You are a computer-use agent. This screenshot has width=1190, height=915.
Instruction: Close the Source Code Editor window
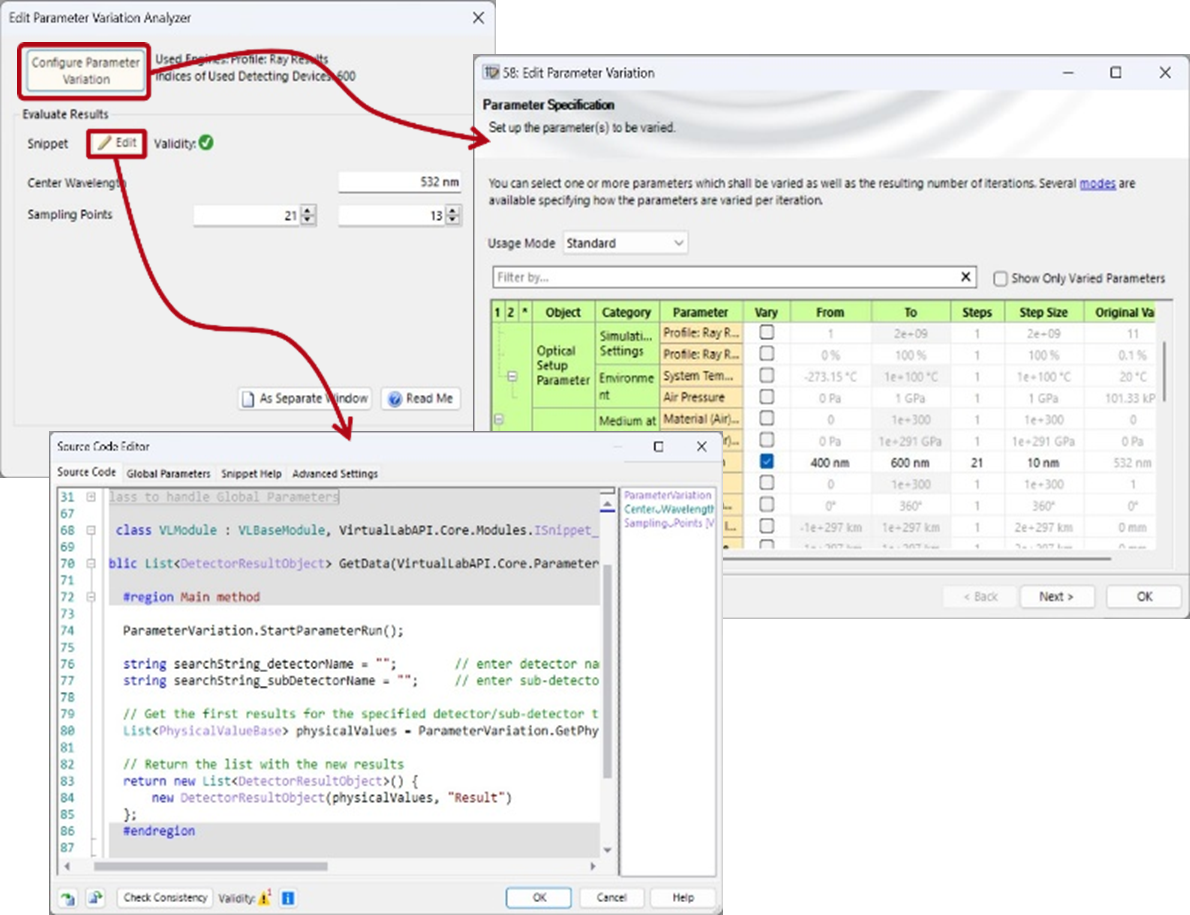[701, 447]
